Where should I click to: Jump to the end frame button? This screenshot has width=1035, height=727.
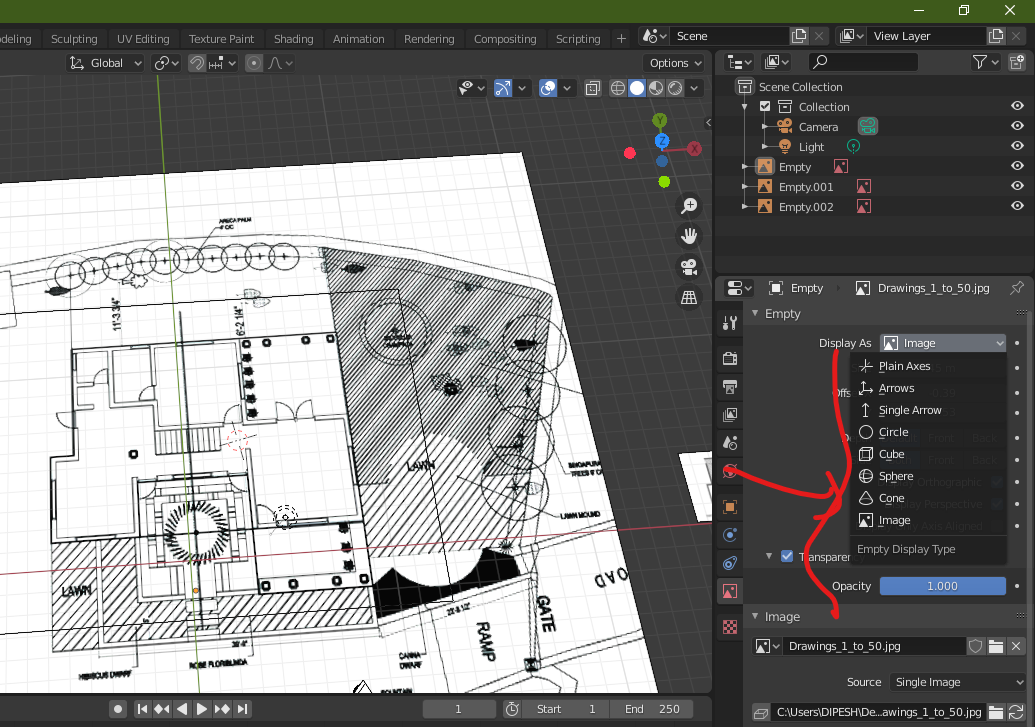click(243, 709)
